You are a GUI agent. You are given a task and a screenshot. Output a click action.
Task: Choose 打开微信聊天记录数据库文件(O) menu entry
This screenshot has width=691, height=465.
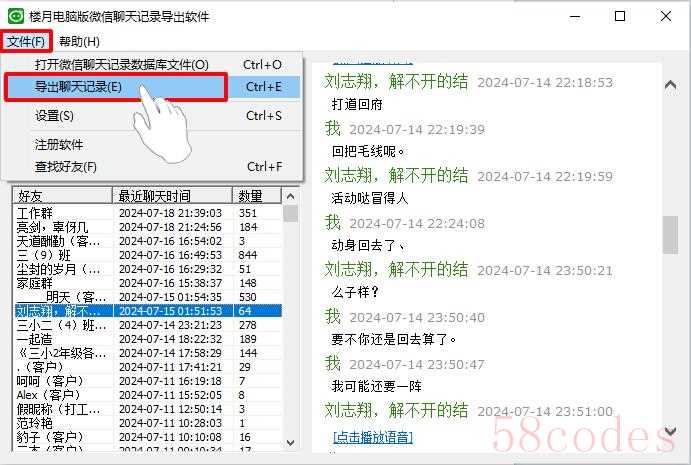(152, 64)
